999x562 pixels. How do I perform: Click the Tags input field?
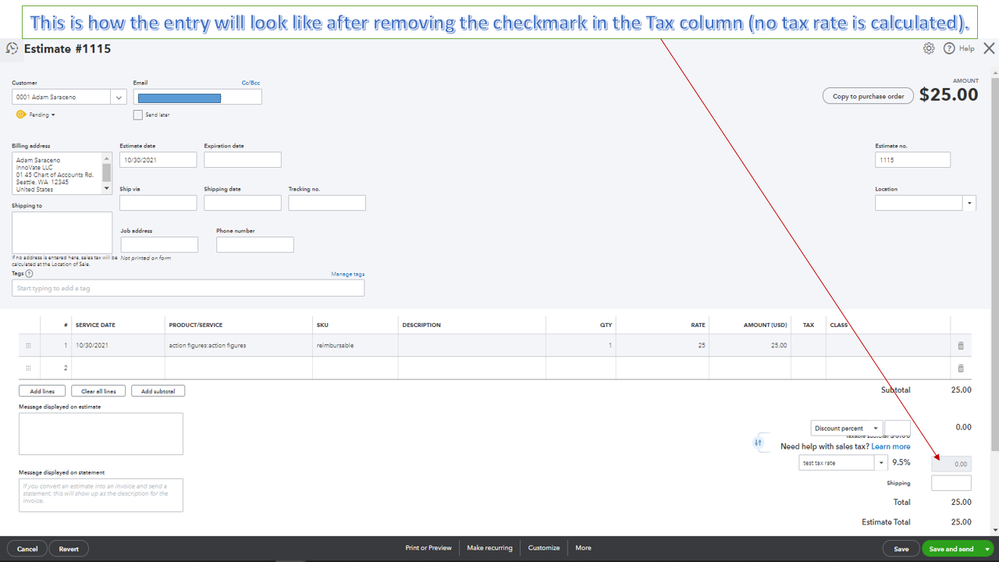coord(188,288)
